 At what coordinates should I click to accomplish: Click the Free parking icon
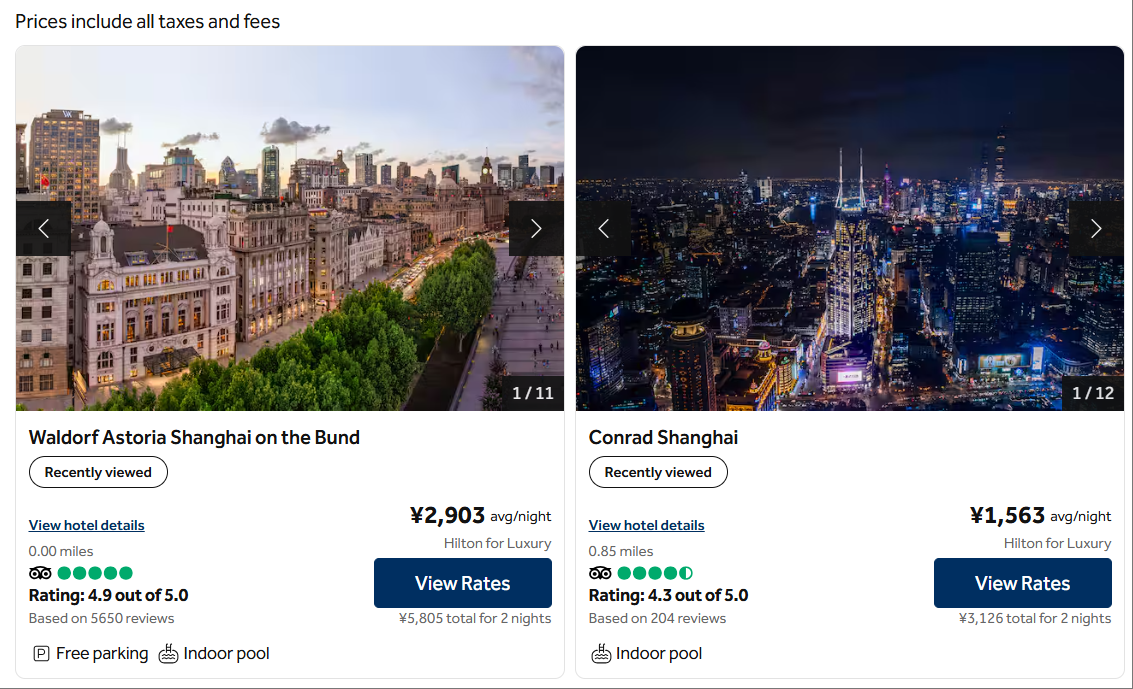(x=41, y=654)
